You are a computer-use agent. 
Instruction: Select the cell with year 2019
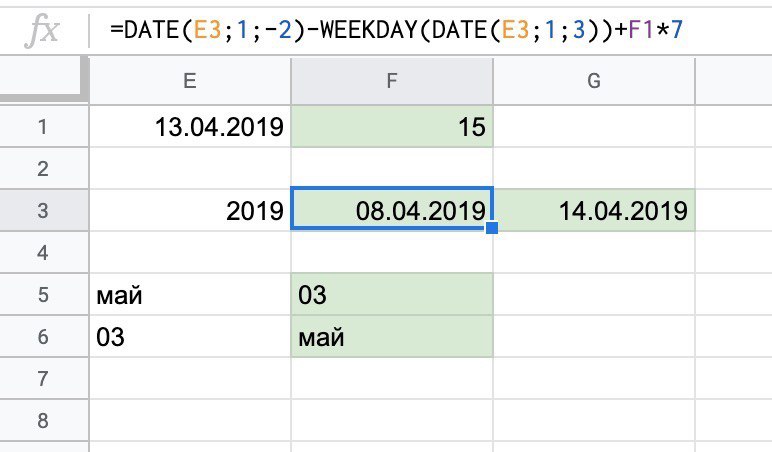[190, 211]
